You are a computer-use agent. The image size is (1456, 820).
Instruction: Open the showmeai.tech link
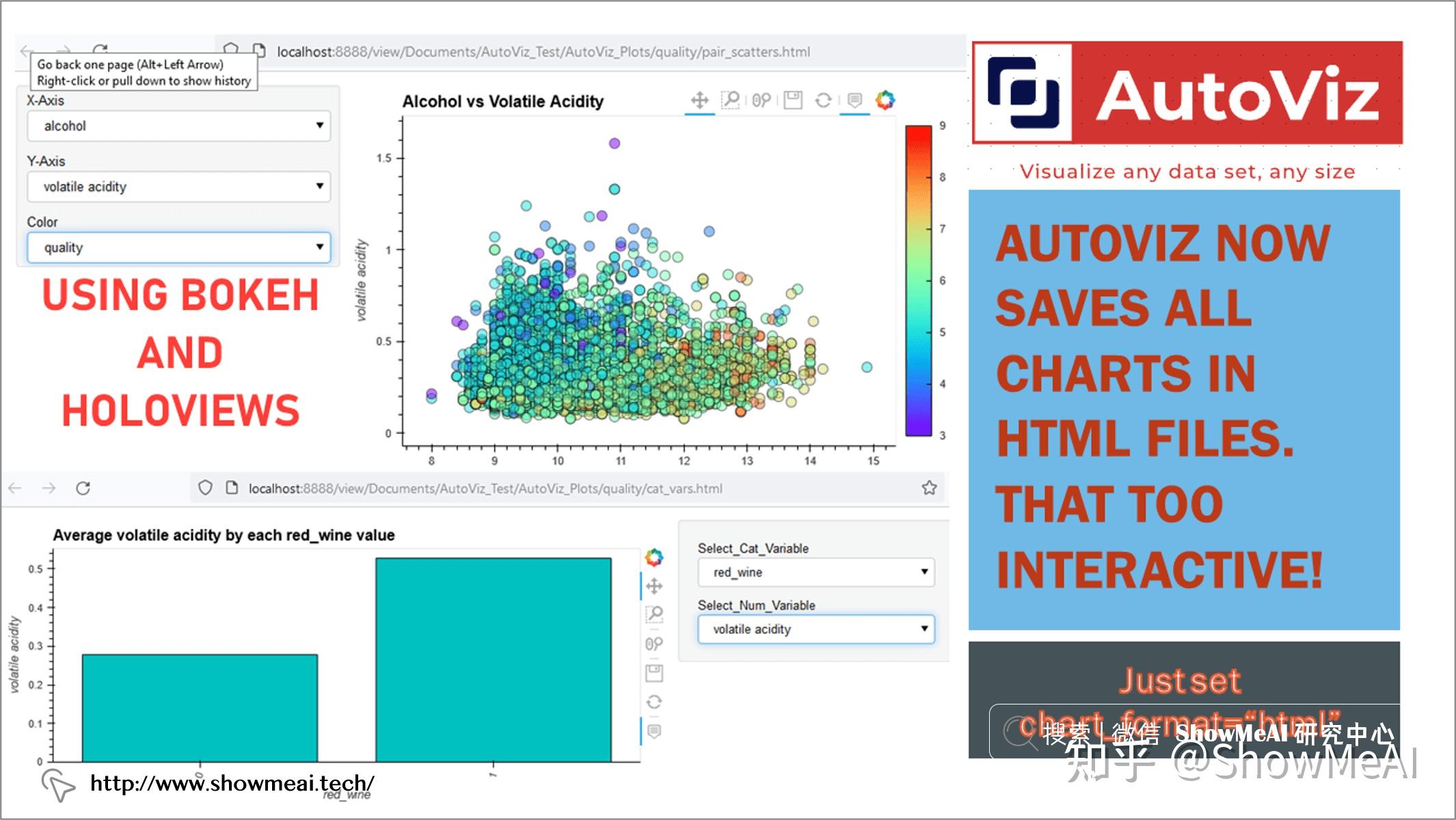point(232,783)
